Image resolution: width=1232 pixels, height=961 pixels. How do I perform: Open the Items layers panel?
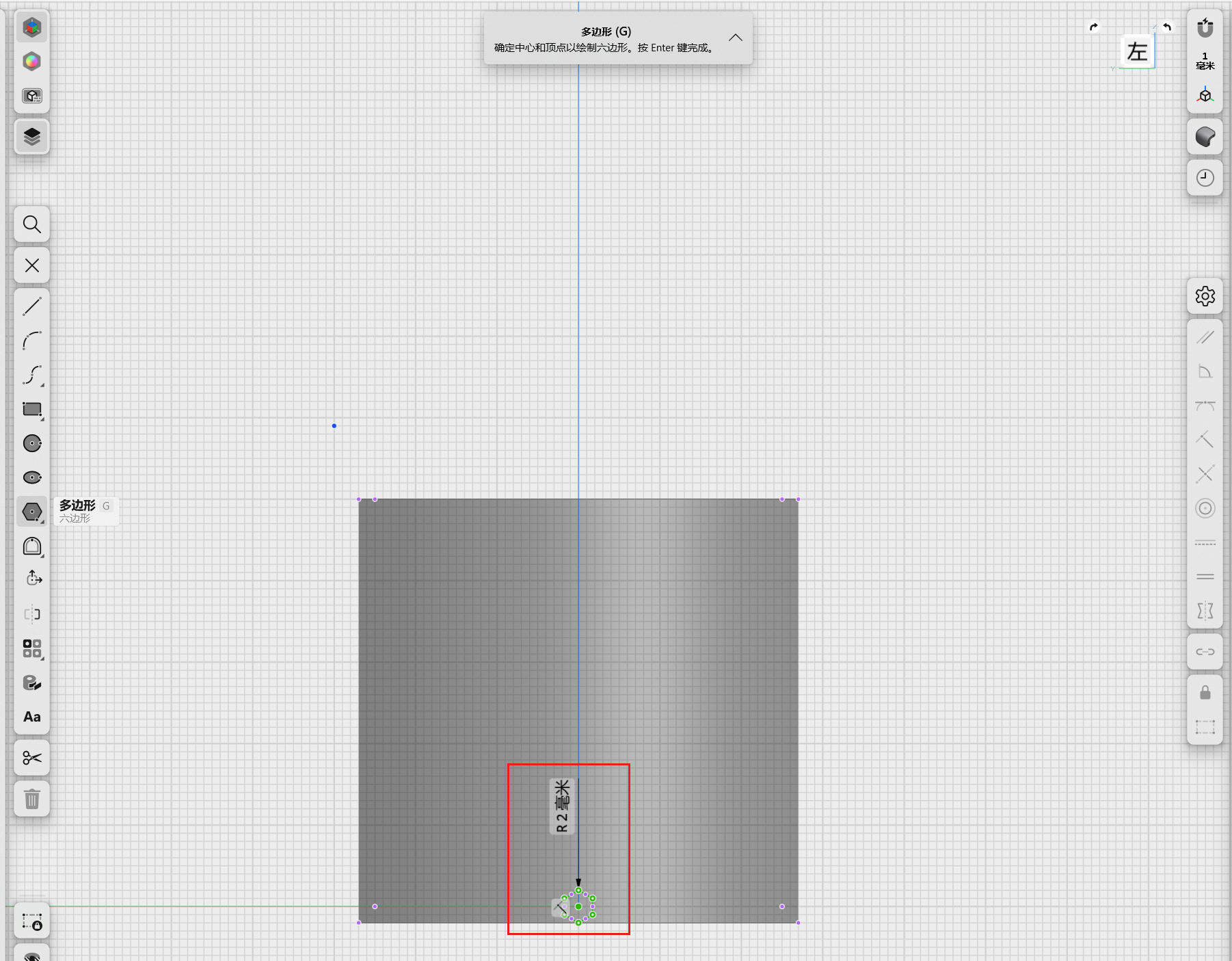32,137
